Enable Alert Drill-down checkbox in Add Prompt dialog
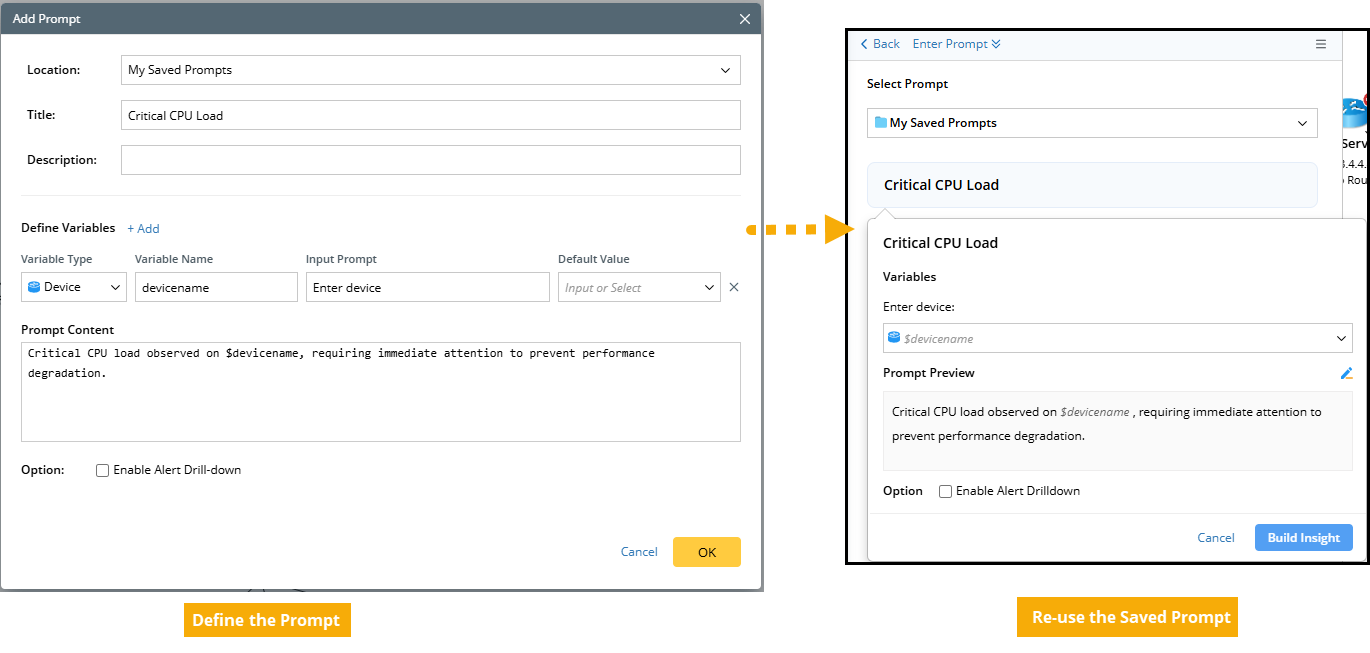This screenshot has width=1370, height=653. coord(102,470)
